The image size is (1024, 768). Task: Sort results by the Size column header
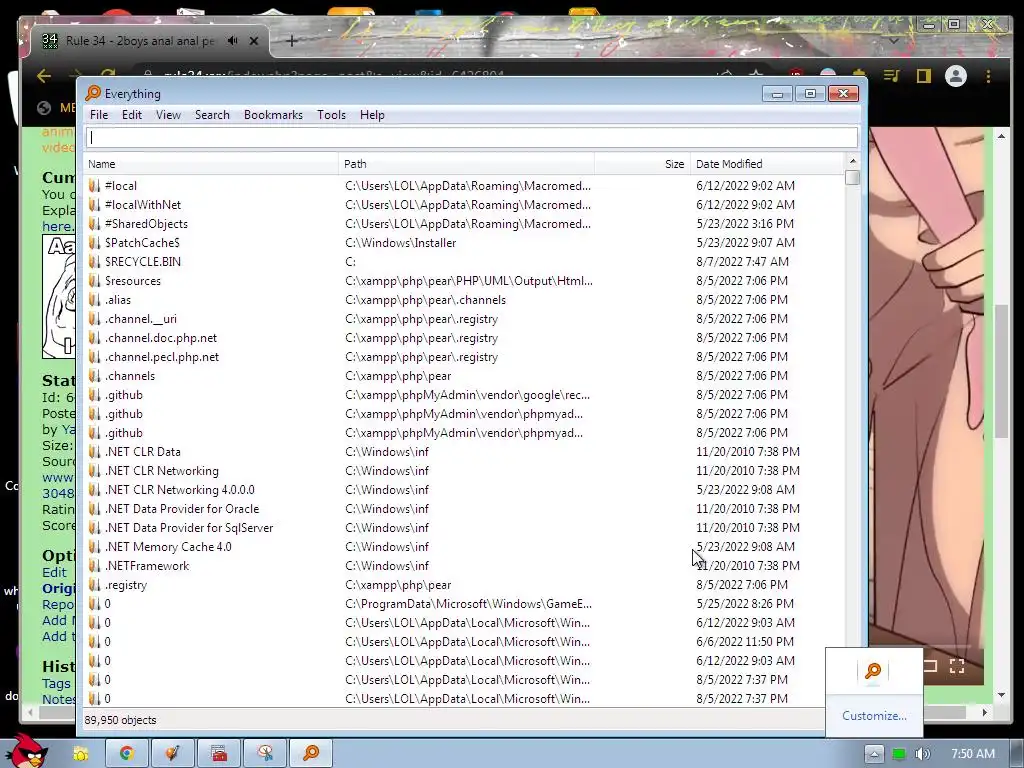point(643,164)
